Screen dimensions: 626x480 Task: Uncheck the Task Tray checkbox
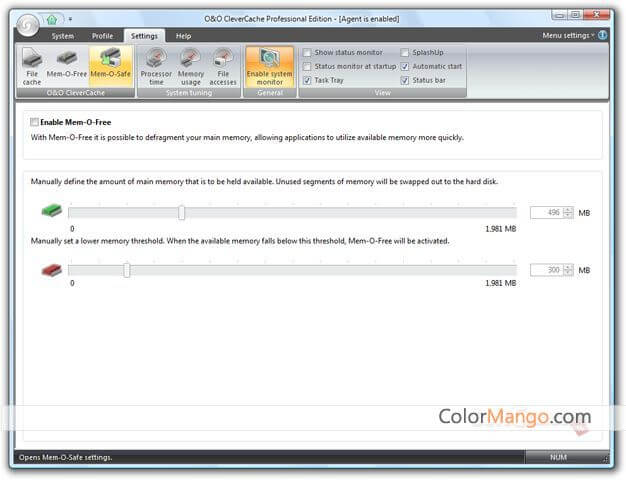pos(307,79)
